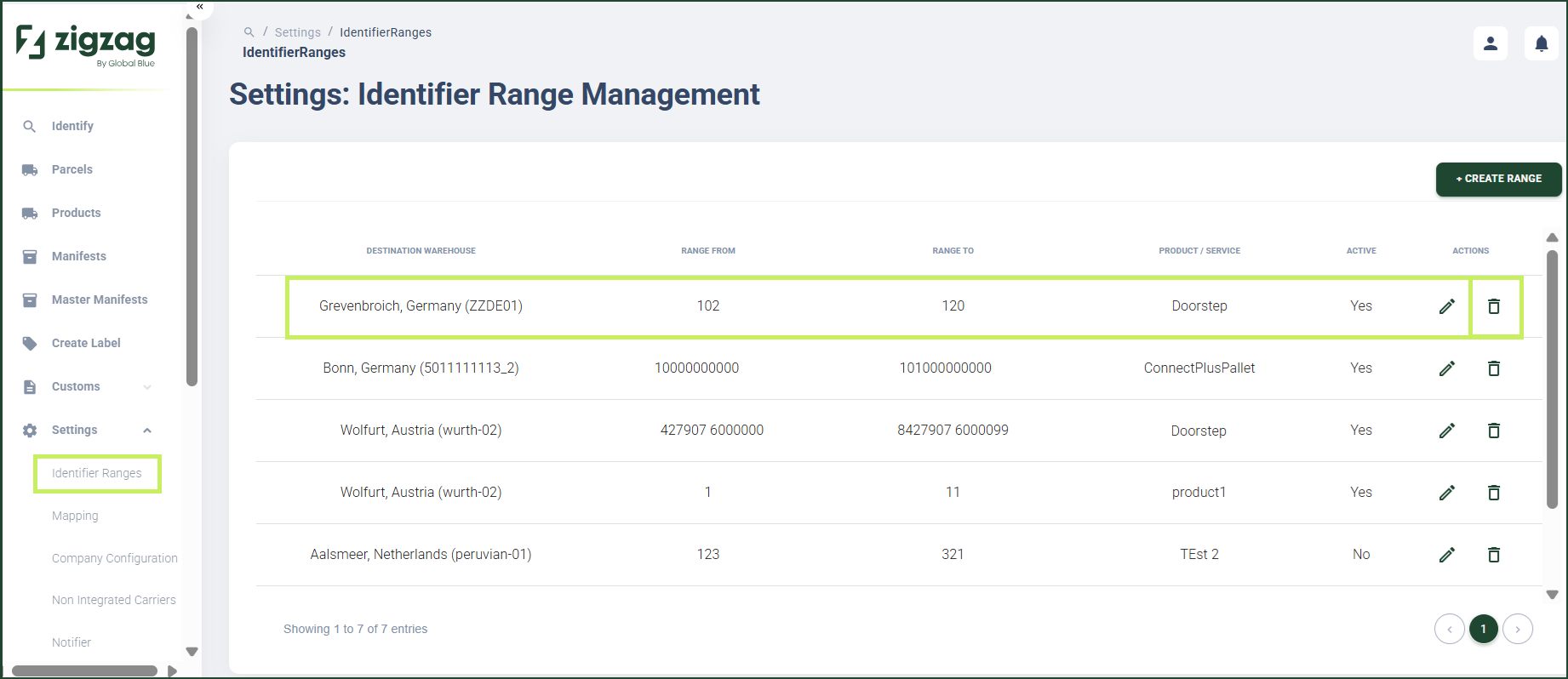
Task: Edit the Grevenbroich, Germany range with pencil icon
Action: tap(1446, 306)
